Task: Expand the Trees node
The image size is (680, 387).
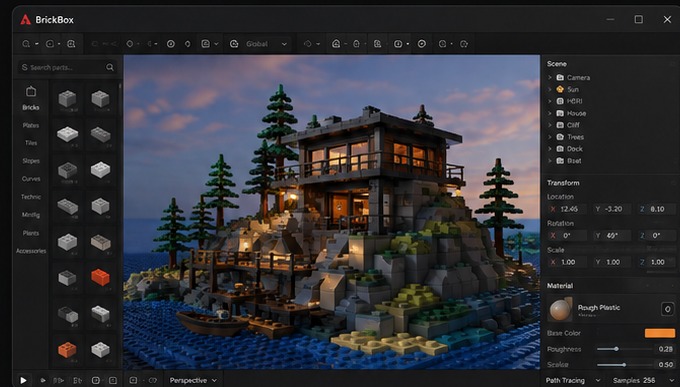Action: [550, 137]
